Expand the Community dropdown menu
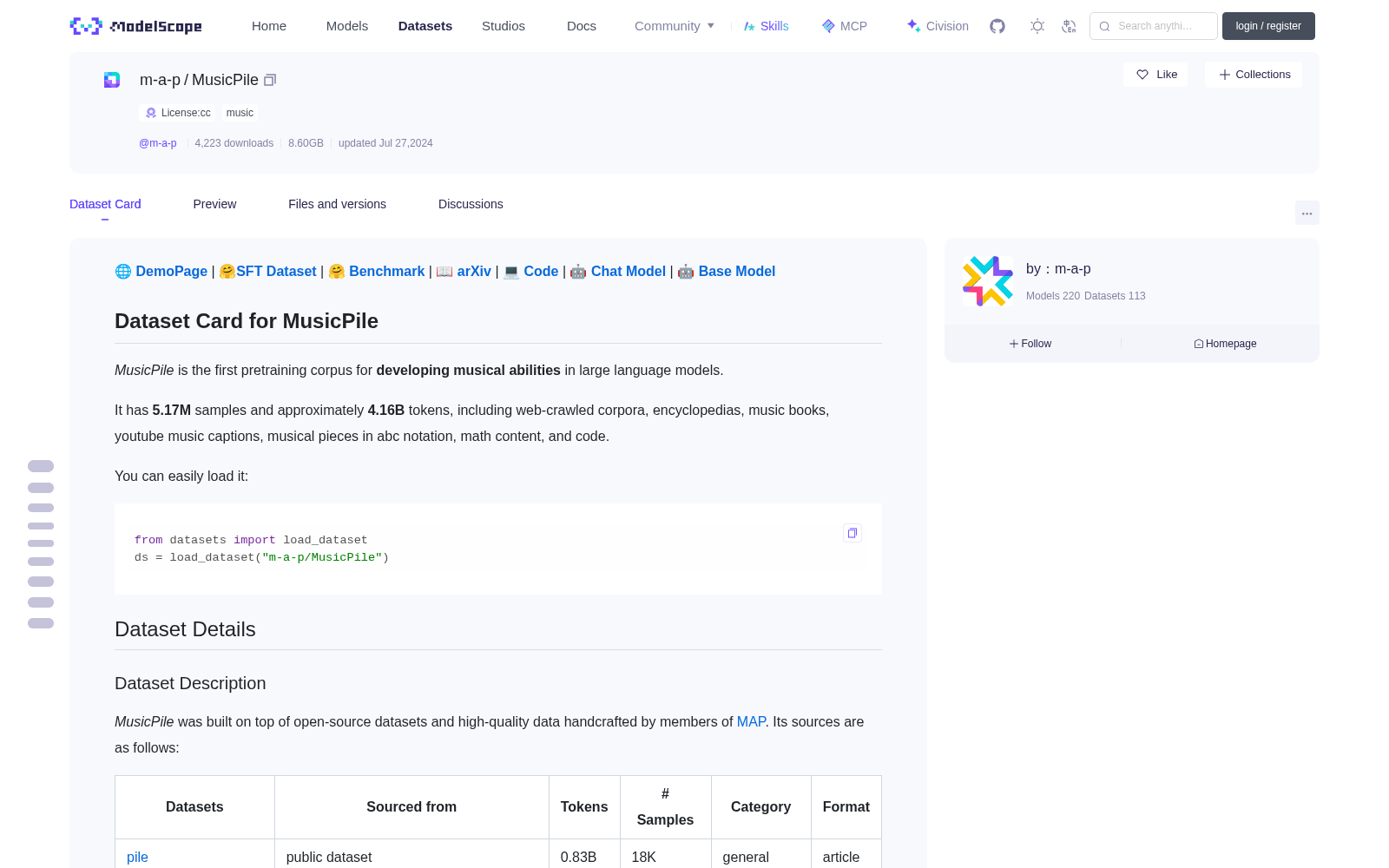This screenshot has width=1389, height=868. coord(675,26)
